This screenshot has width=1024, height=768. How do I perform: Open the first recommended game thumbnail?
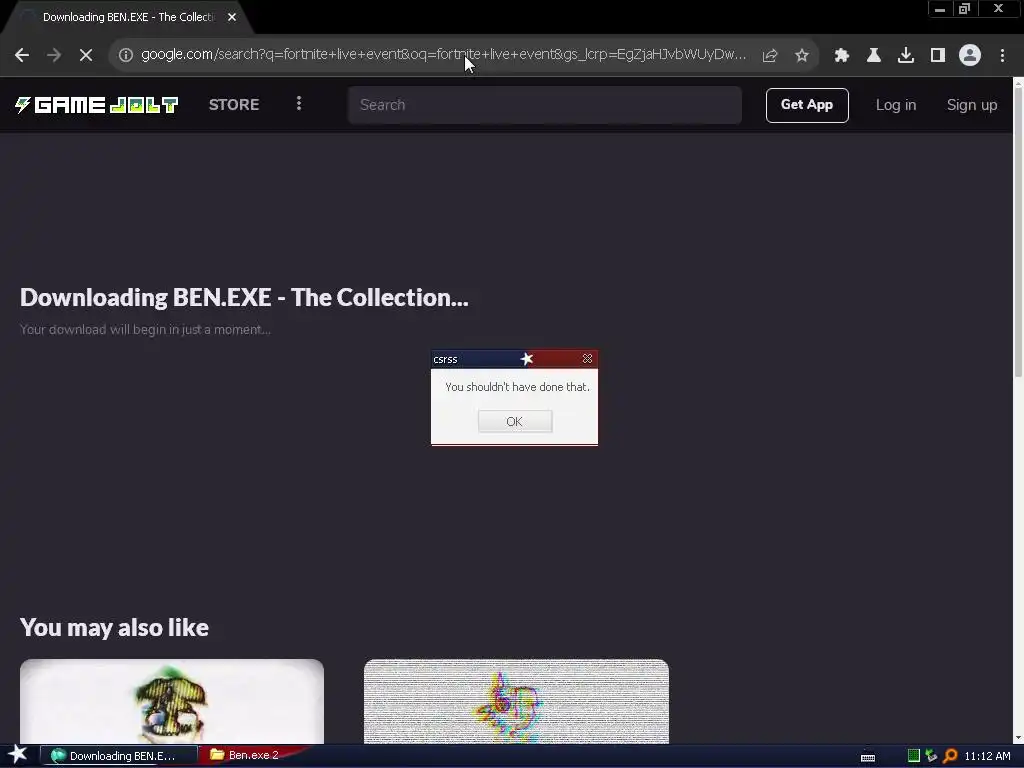(x=172, y=701)
